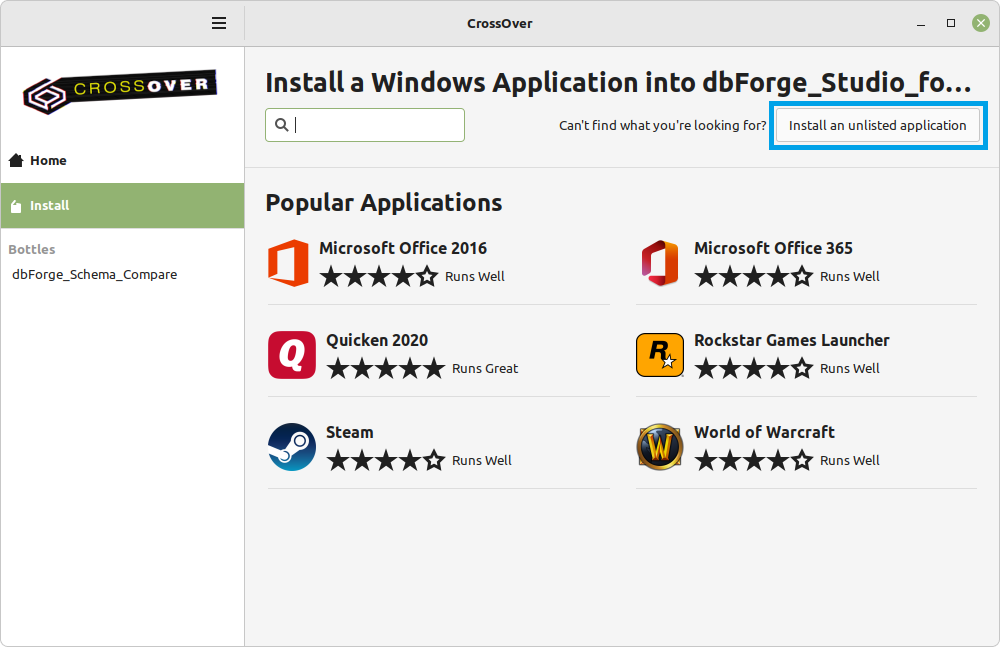The image size is (1000, 647).
Task: Focus the application search field
Action: point(365,125)
